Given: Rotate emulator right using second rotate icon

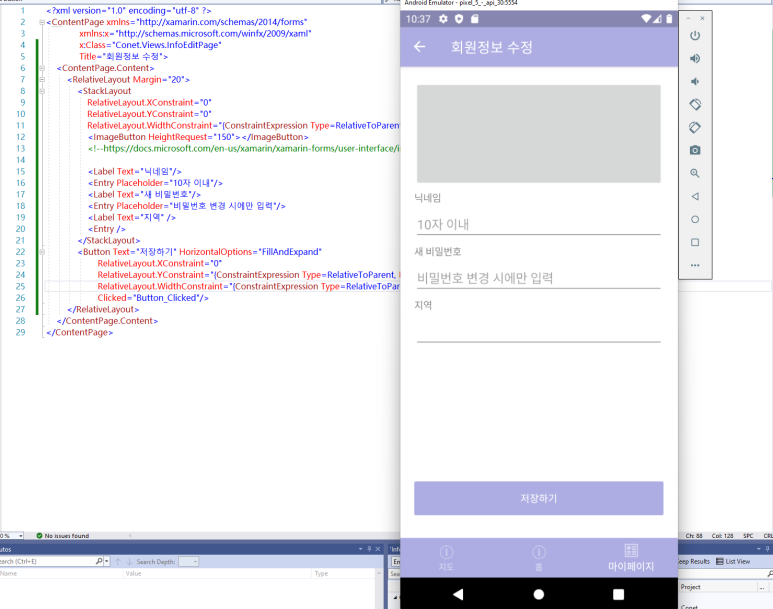Looking at the screenshot, I should pyautogui.click(x=695, y=127).
